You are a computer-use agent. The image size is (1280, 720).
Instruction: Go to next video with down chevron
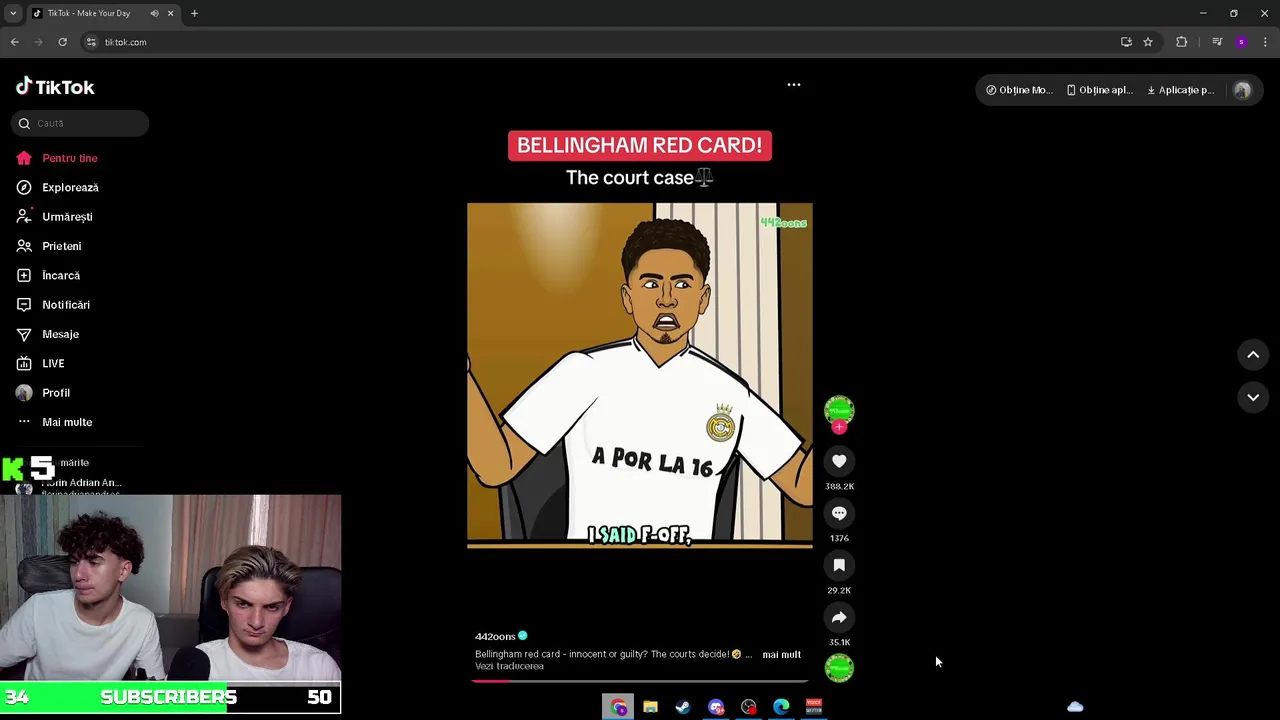pos(1253,397)
